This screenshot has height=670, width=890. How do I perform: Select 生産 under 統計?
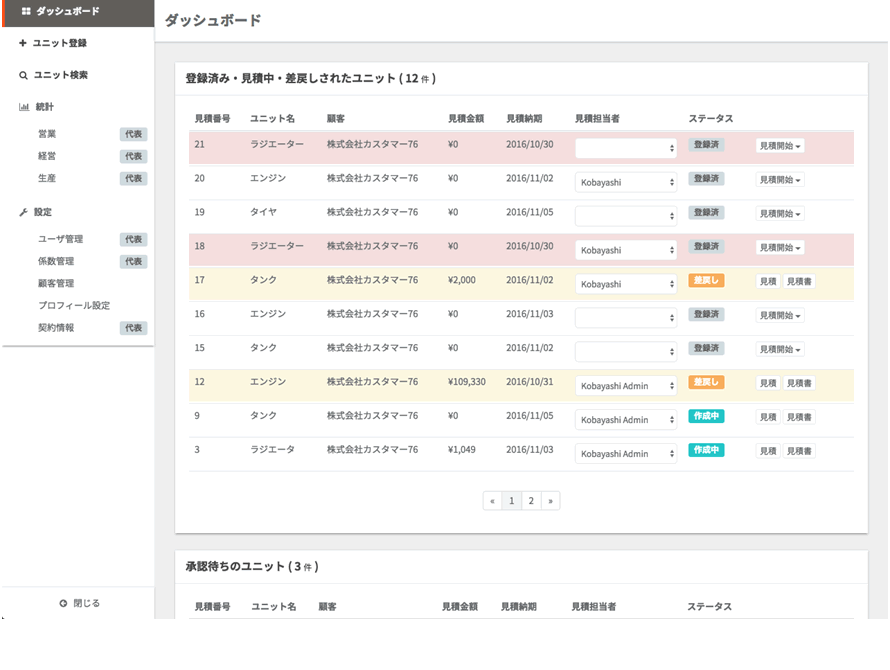(47, 178)
